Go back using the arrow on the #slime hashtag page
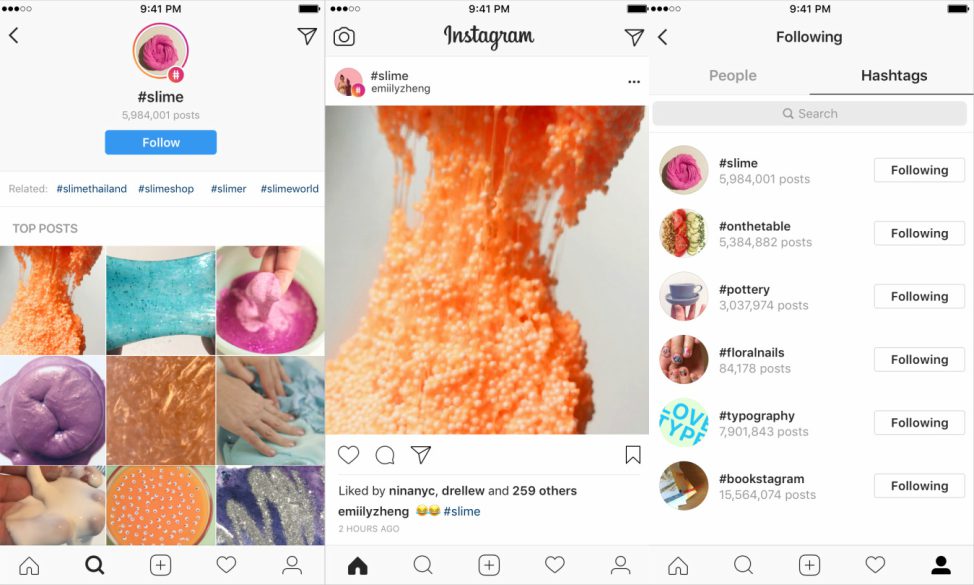This screenshot has width=974, height=585. pyautogui.click(x=14, y=35)
